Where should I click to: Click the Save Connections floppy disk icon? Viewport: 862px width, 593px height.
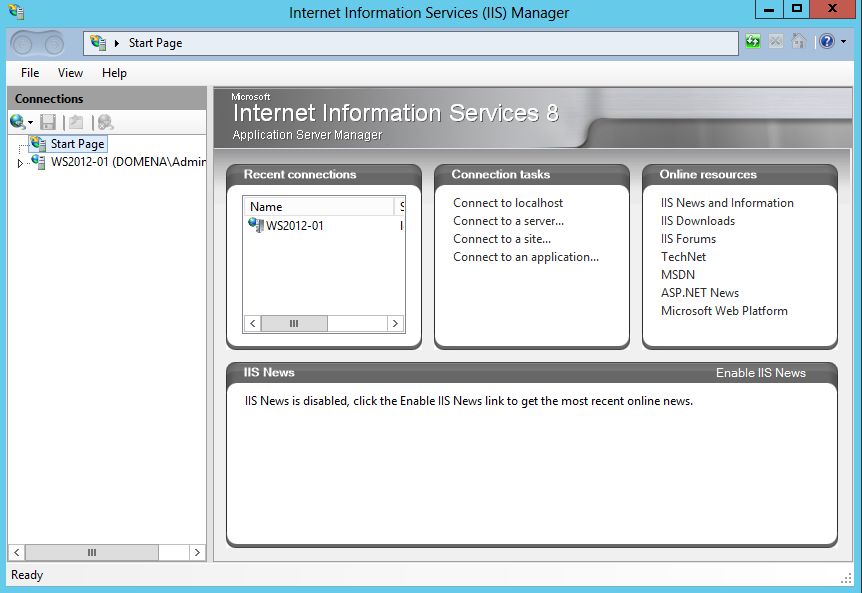pos(48,122)
